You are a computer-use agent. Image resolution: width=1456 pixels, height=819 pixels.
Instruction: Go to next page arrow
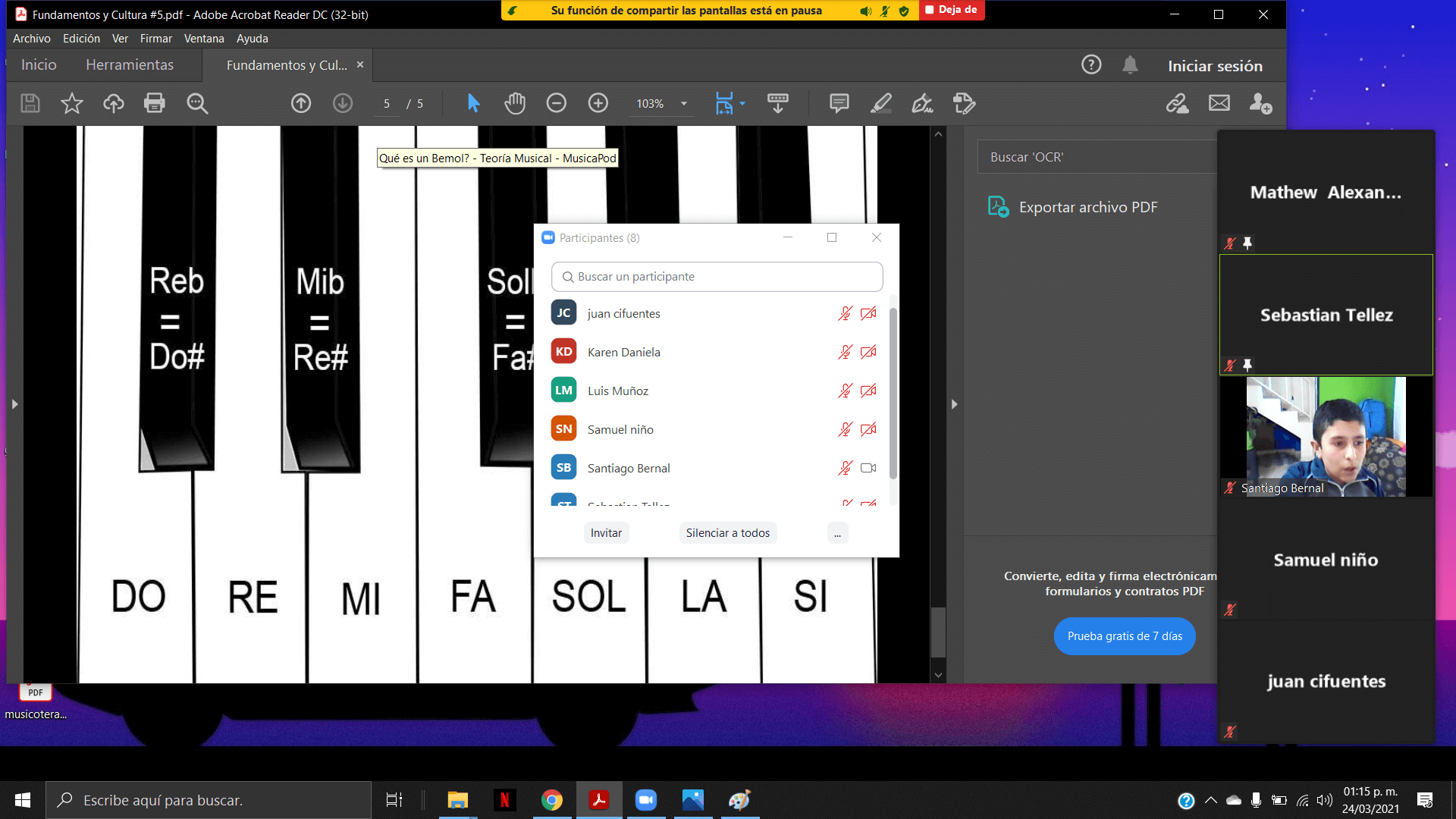pyautogui.click(x=343, y=103)
